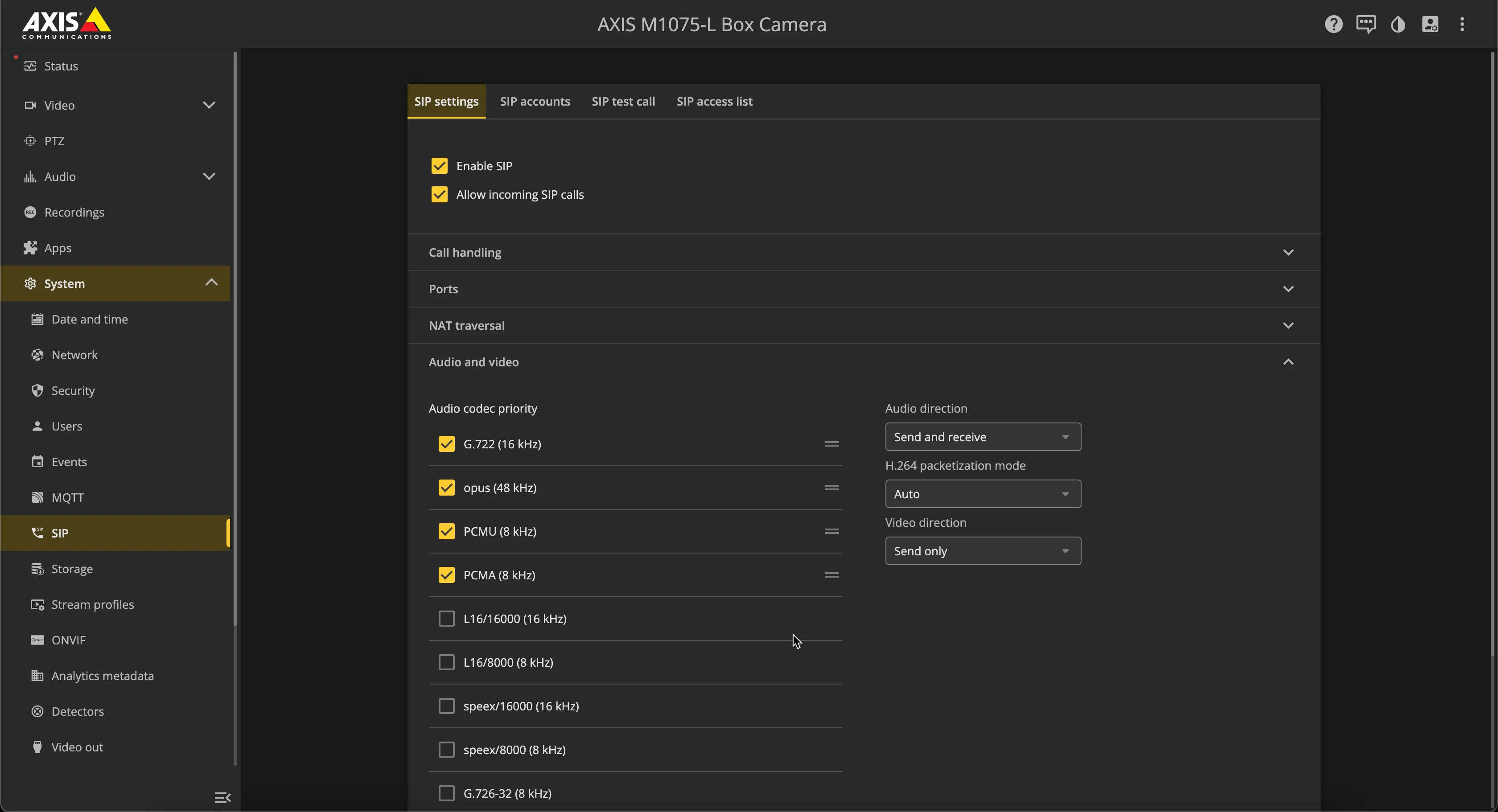
Task: Expand the NAT traversal section
Action: (x=864, y=325)
